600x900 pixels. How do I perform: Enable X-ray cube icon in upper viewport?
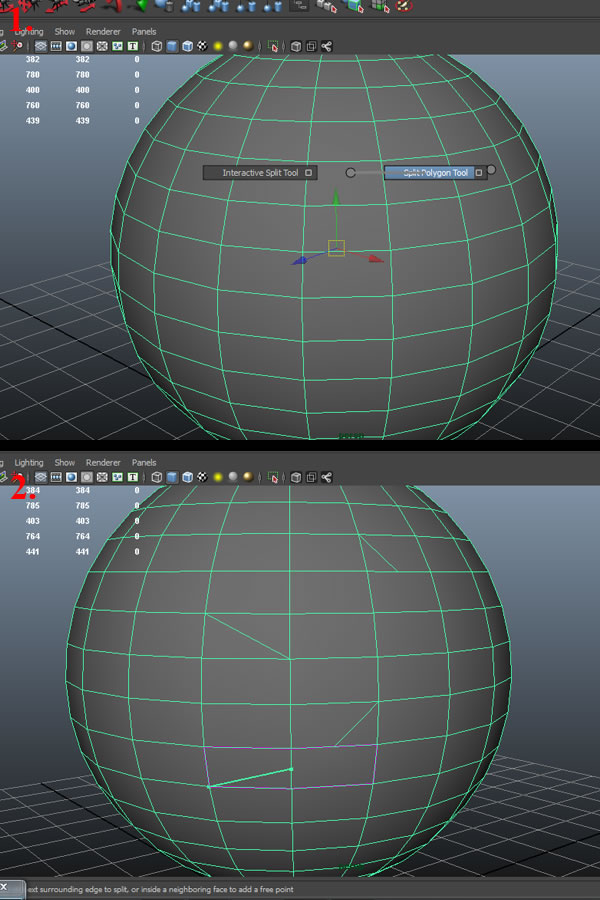(296, 46)
